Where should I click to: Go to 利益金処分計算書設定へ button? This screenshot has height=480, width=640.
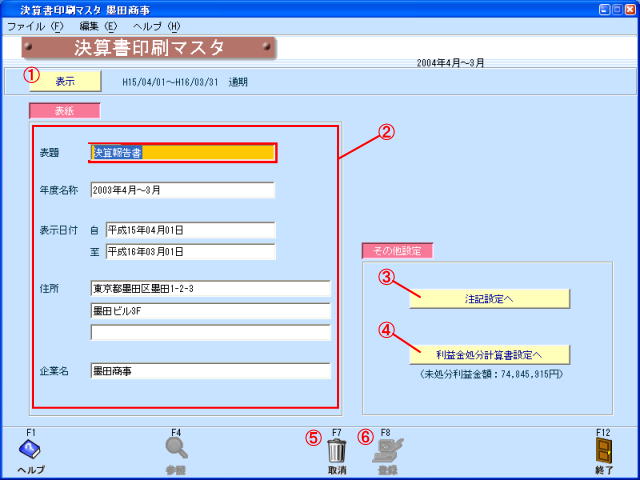(x=489, y=354)
